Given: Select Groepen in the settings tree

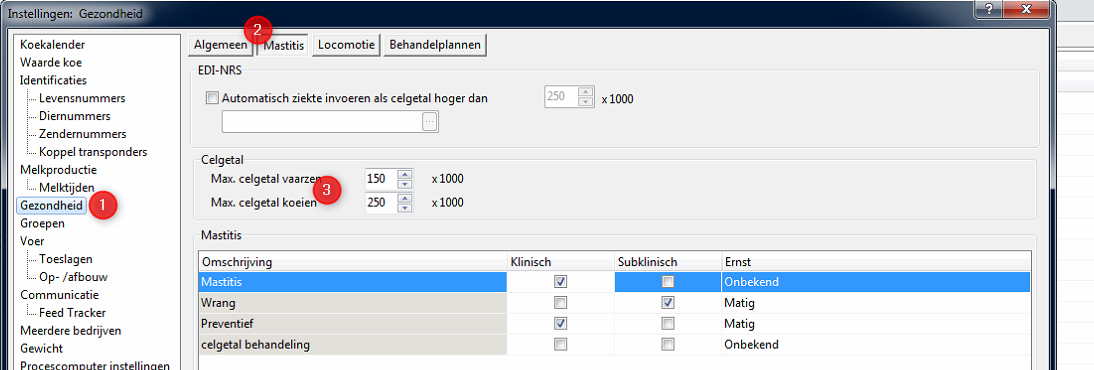Looking at the screenshot, I should [x=43, y=223].
